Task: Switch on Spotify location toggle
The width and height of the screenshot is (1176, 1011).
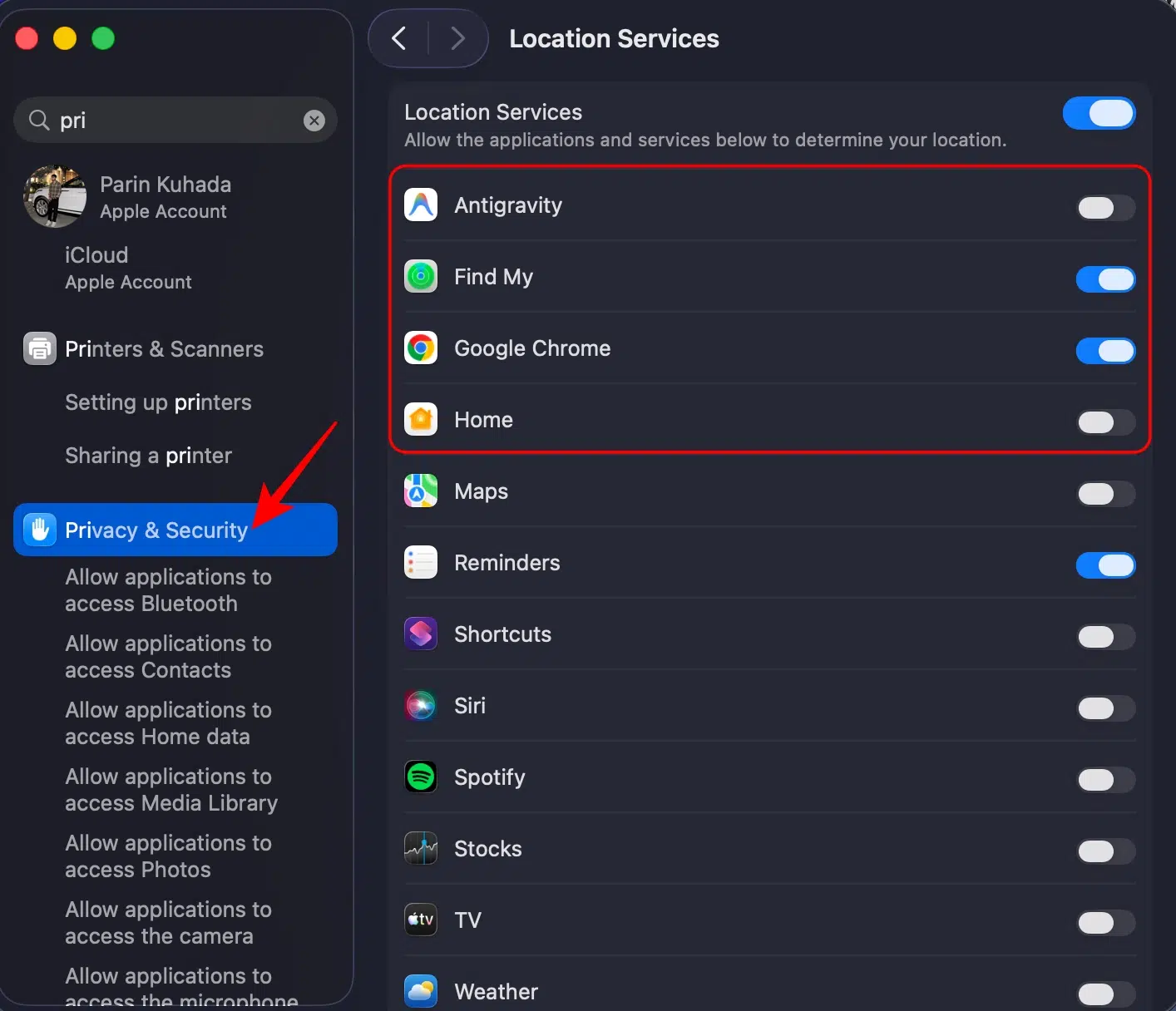Action: point(1106,780)
